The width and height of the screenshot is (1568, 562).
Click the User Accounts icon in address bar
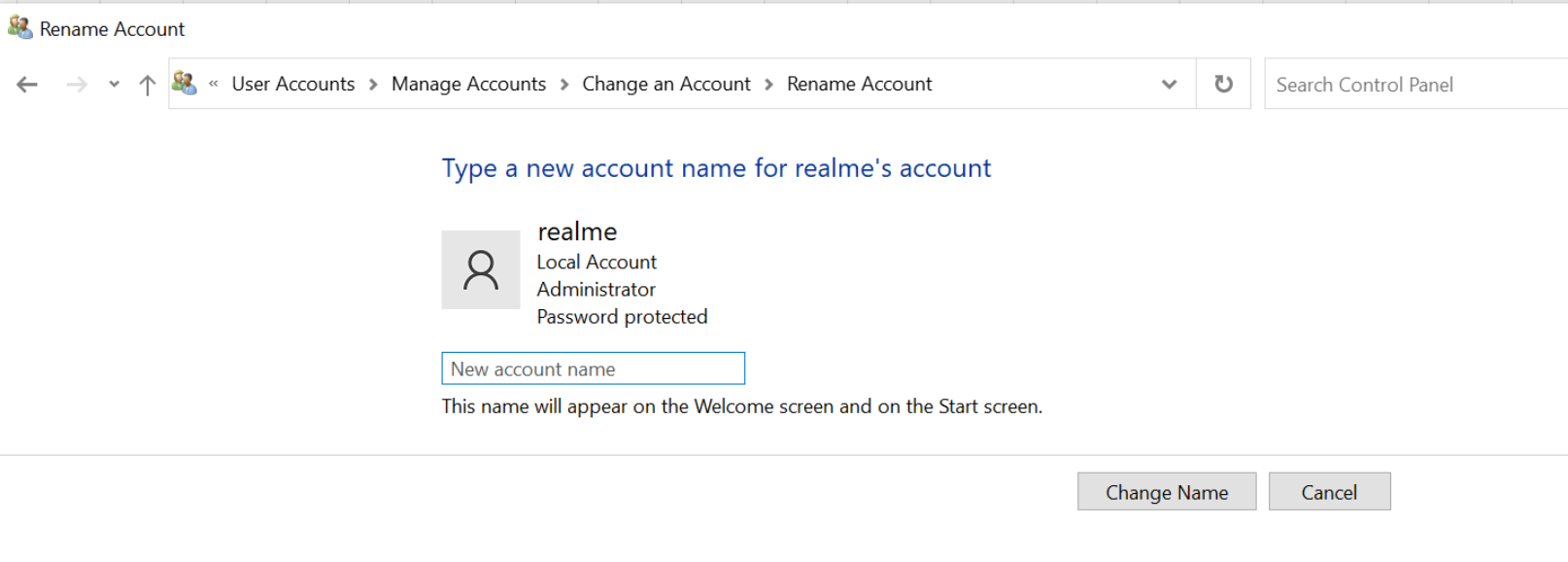[185, 84]
